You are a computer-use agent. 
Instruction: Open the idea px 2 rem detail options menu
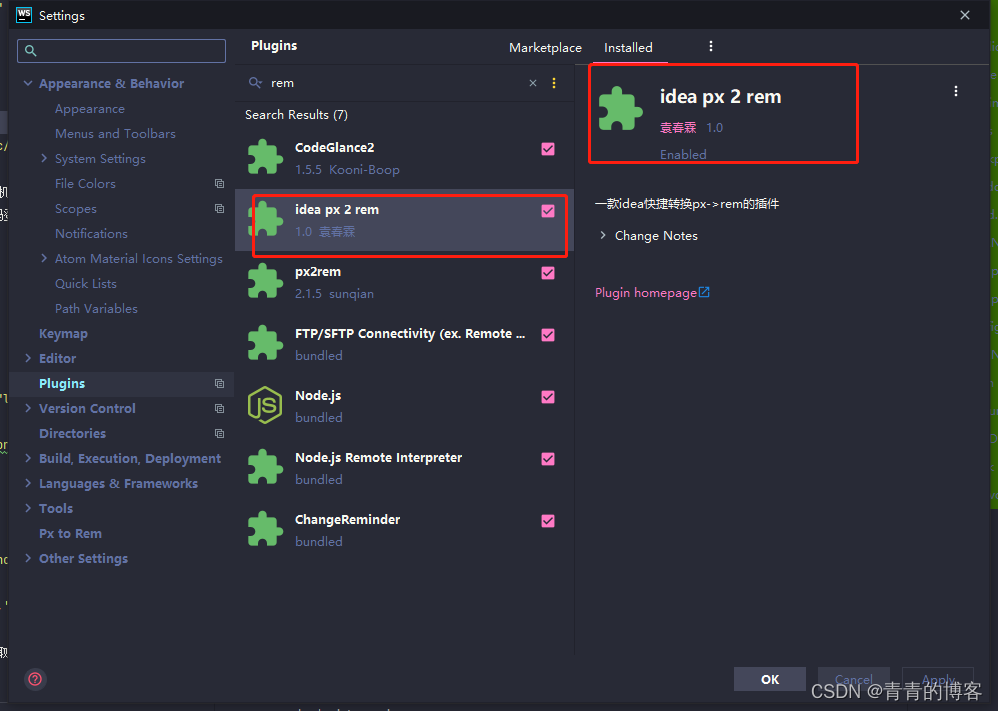click(955, 91)
